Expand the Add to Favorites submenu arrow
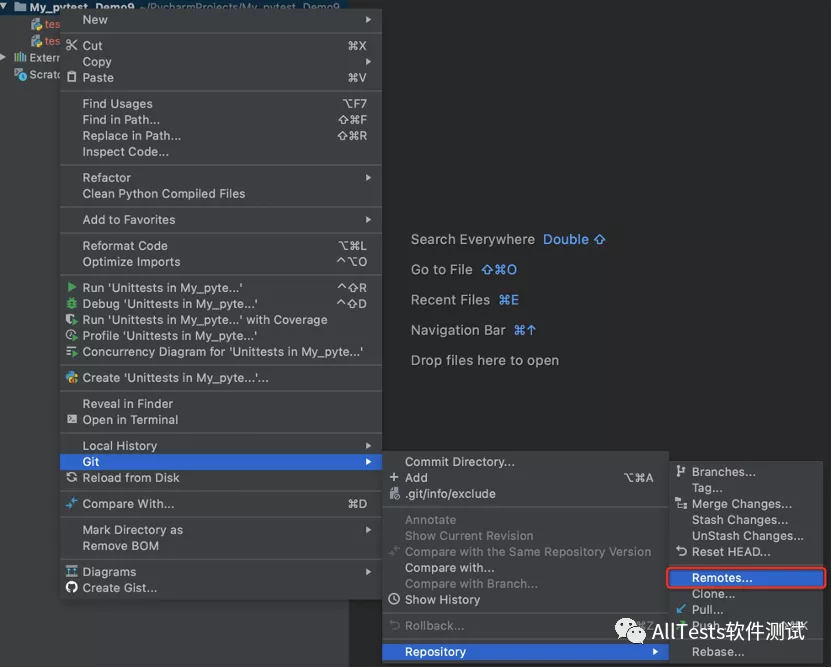This screenshot has height=668, width=832. click(368, 219)
